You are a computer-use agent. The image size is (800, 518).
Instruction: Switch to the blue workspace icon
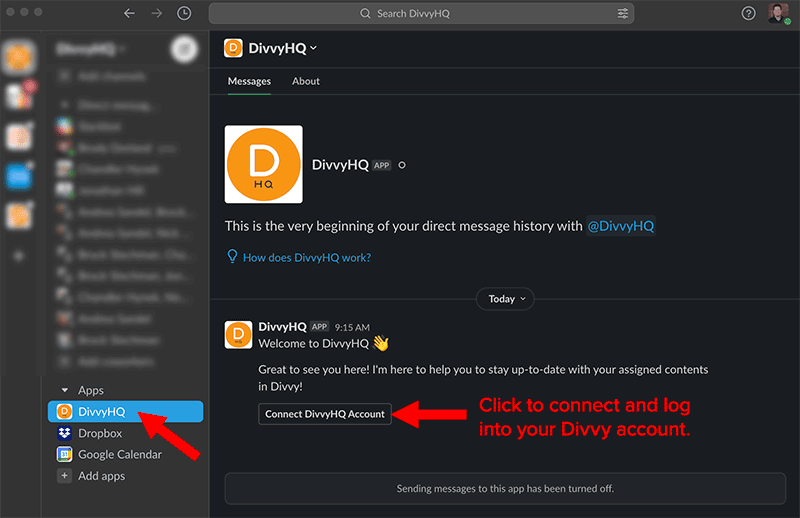(x=19, y=177)
